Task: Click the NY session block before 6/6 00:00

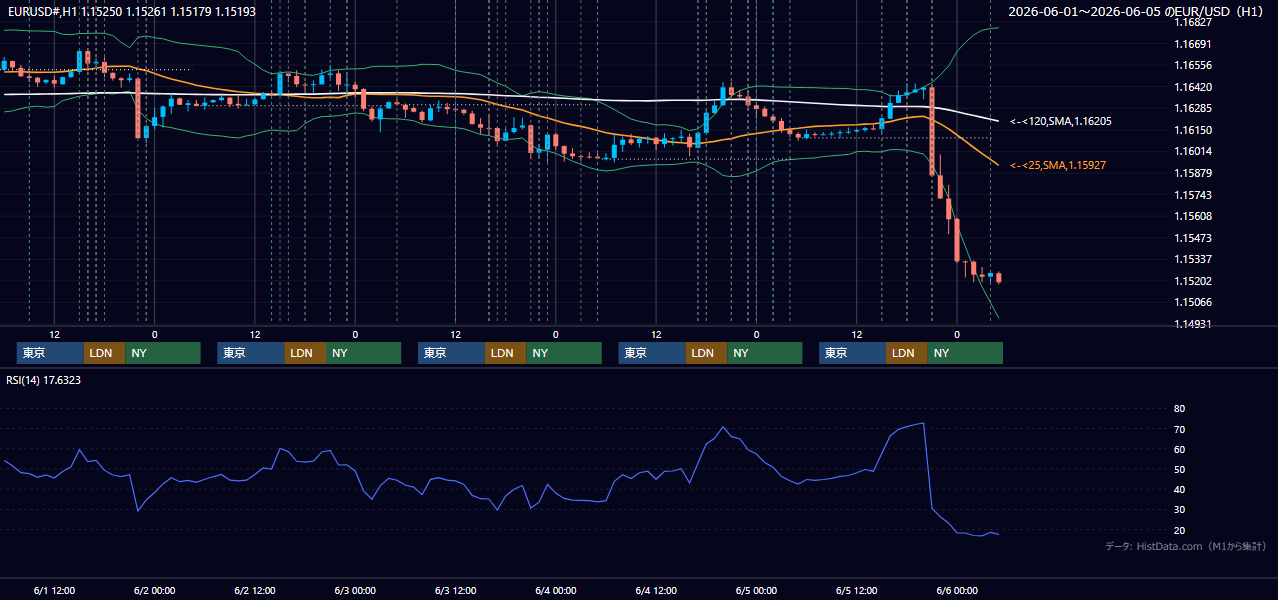Action: (964, 353)
